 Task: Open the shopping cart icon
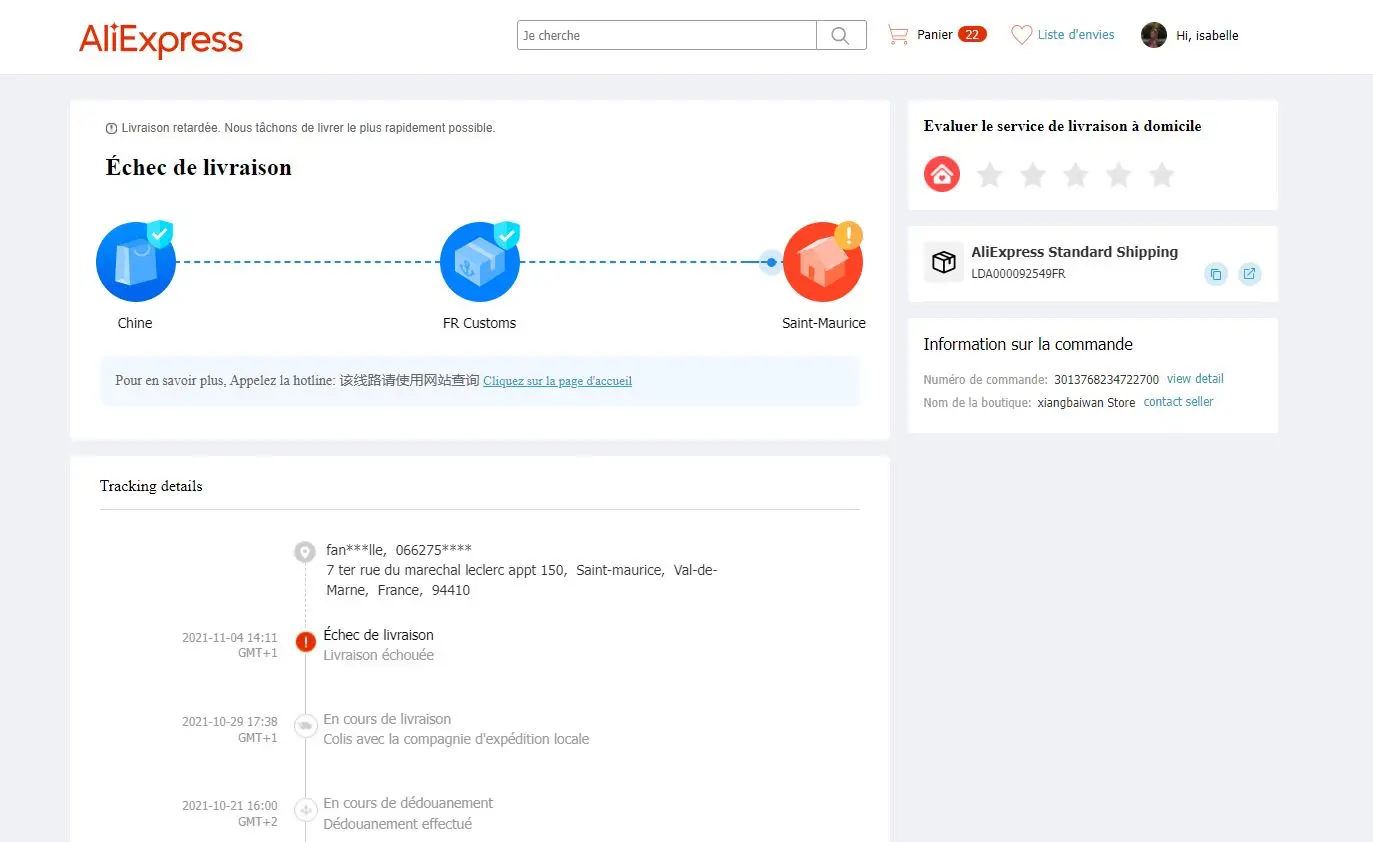point(898,35)
